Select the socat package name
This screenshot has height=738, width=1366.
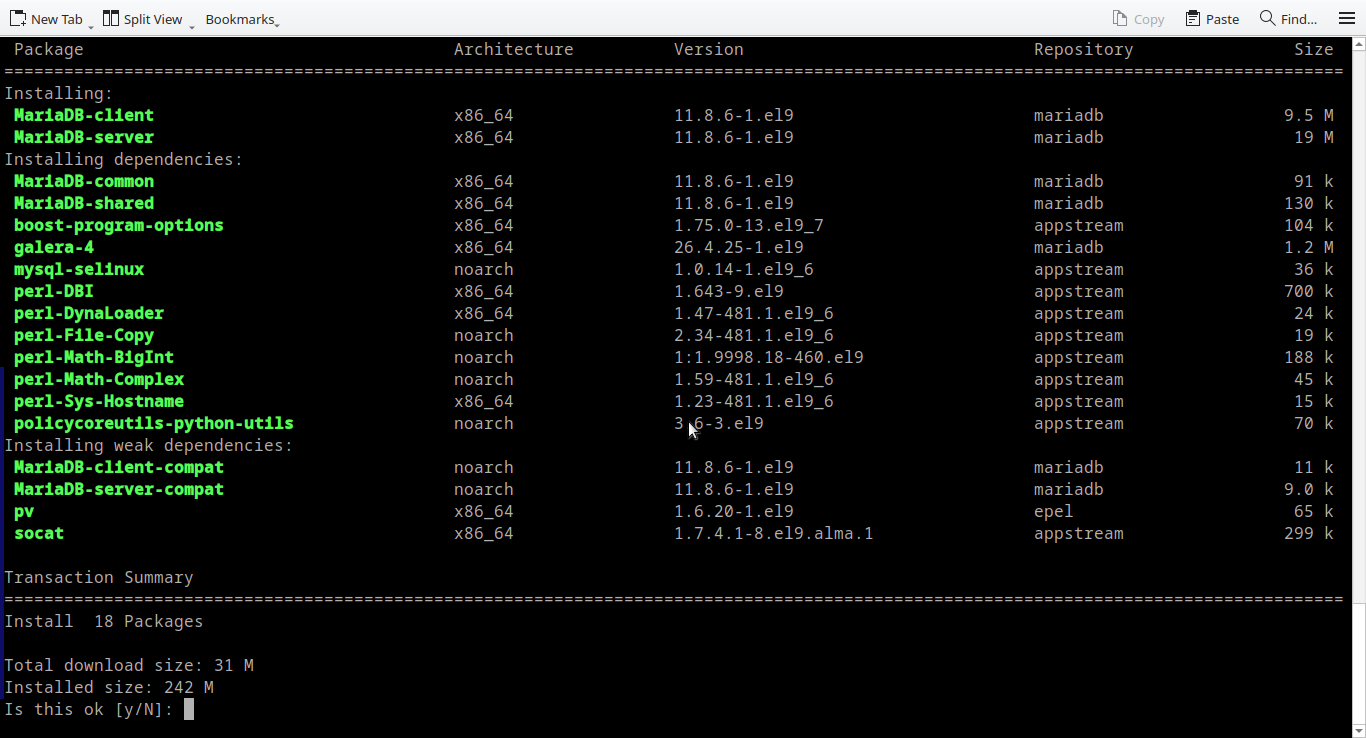coord(39,533)
